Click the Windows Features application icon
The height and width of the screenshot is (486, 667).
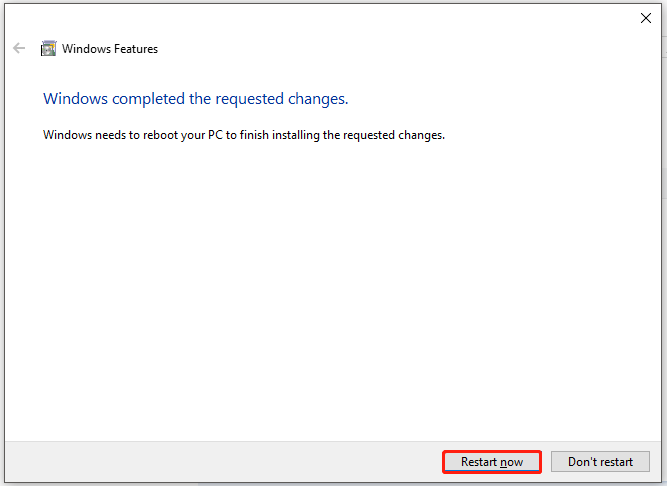[48, 48]
